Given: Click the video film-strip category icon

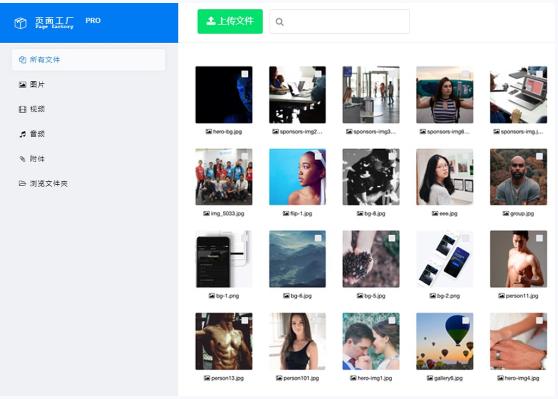Looking at the screenshot, I should point(22,109).
